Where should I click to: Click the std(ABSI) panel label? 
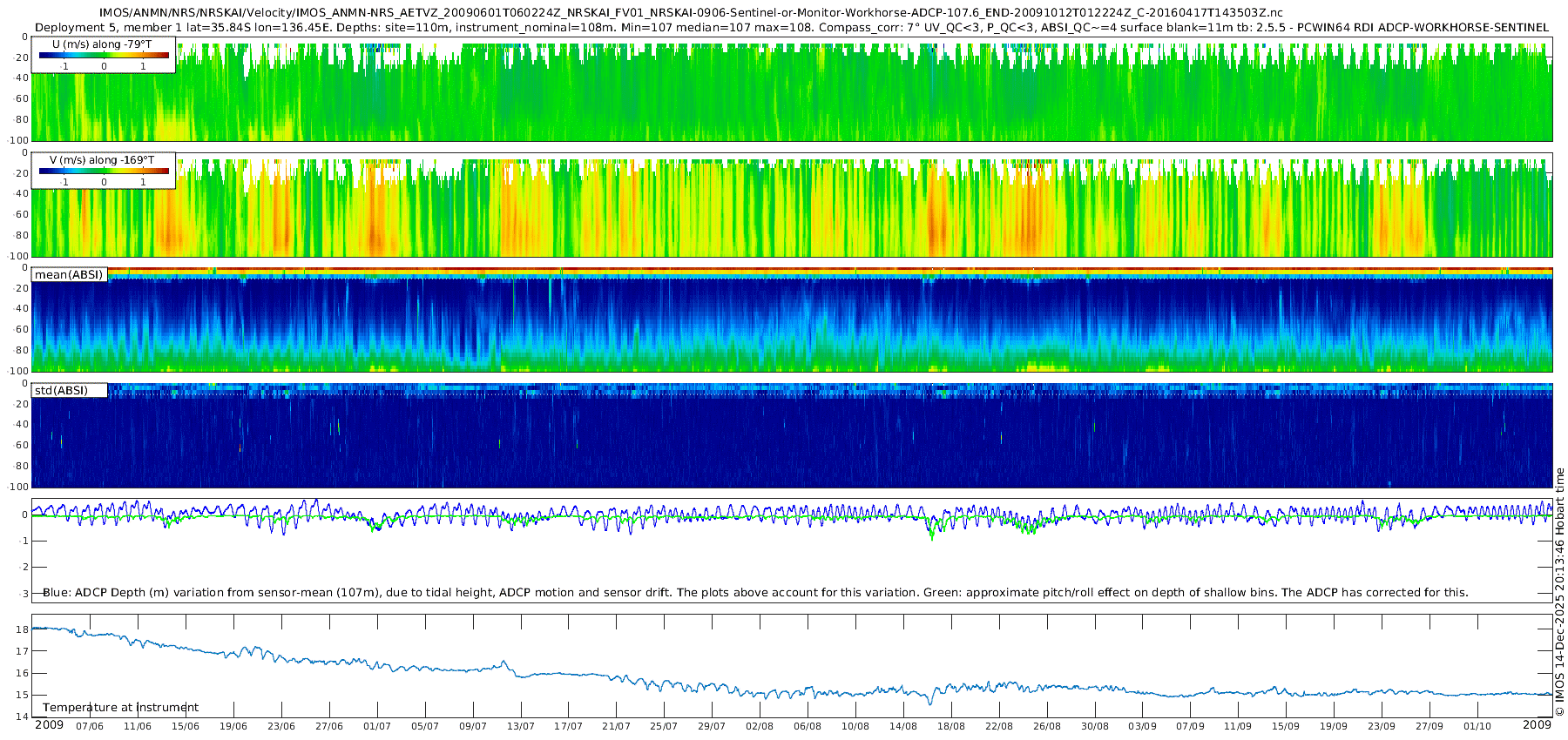(x=62, y=391)
